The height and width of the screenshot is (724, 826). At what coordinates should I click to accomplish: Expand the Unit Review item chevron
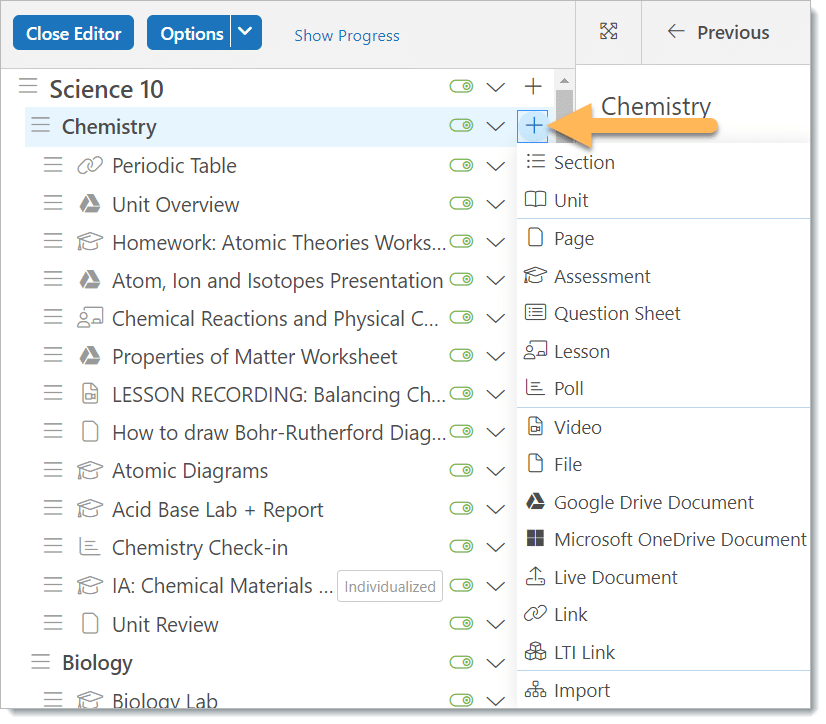[495, 625]
